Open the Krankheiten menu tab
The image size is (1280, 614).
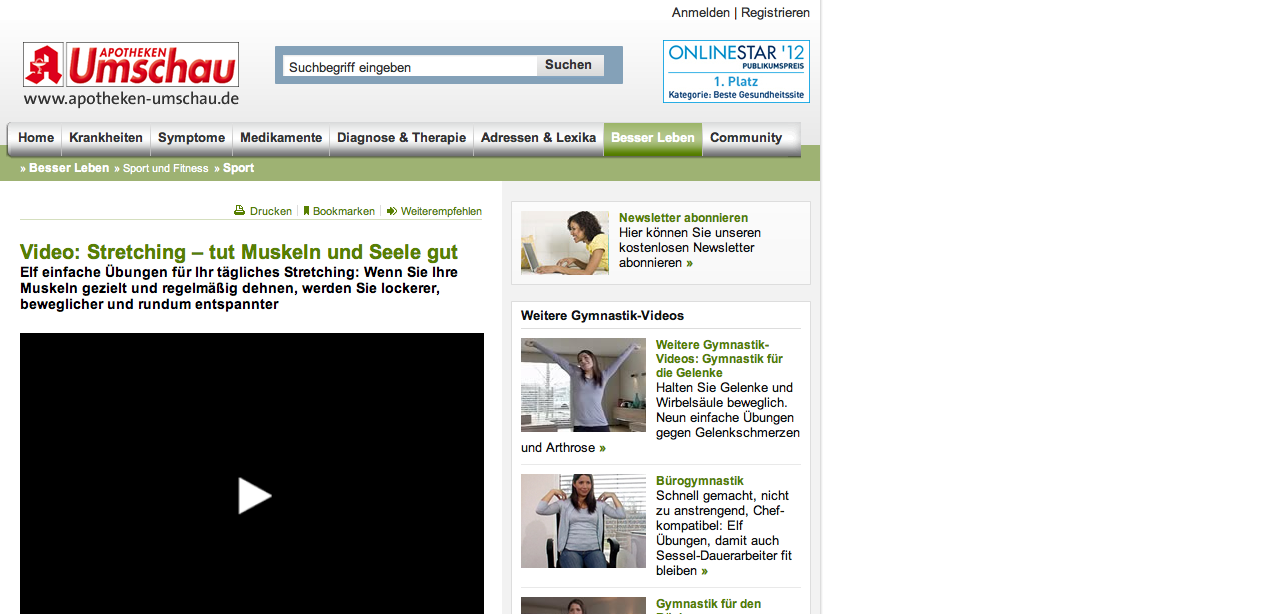[106, 138]
